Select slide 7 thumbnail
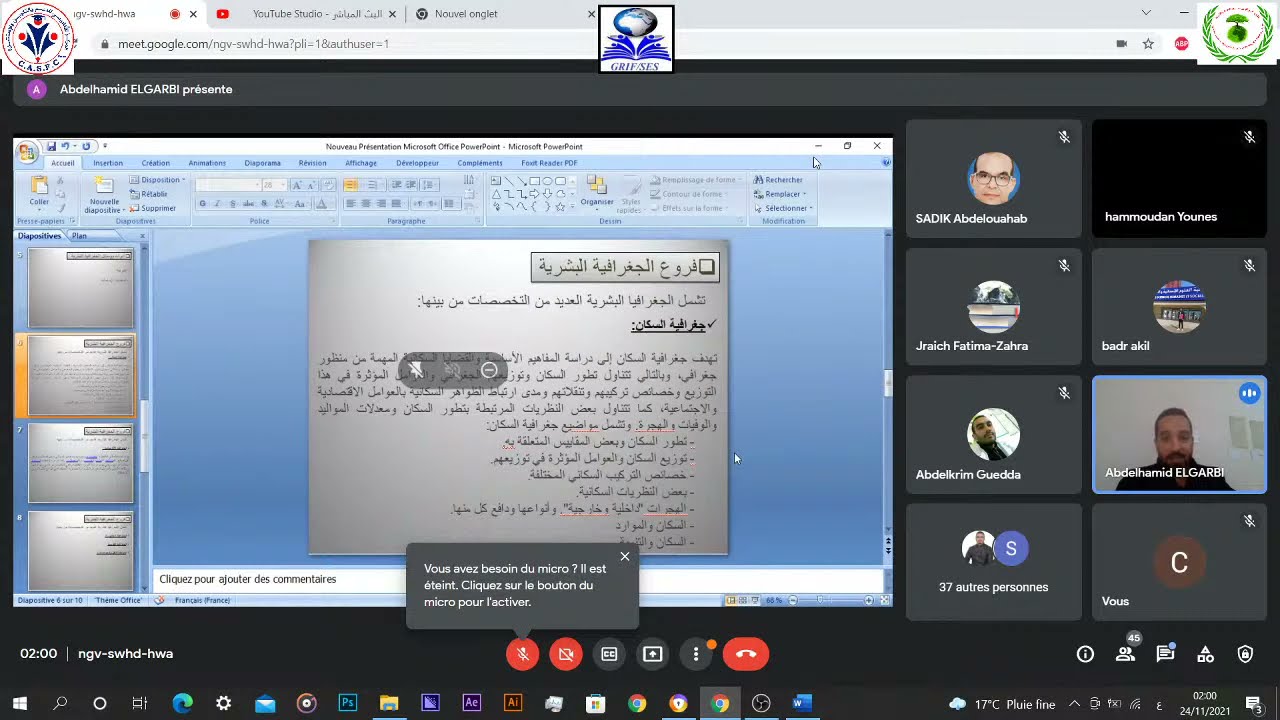The image size is (1280, 720). [80, 464]
